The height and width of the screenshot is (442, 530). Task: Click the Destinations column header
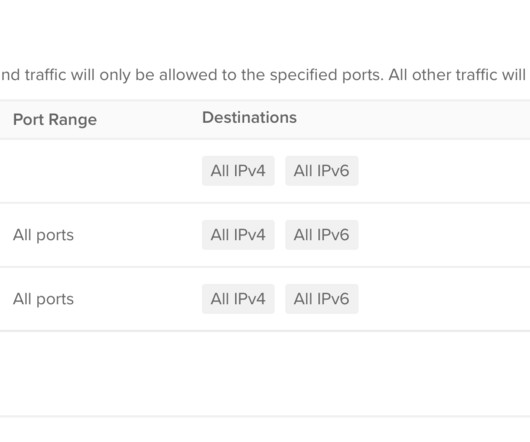249,118
